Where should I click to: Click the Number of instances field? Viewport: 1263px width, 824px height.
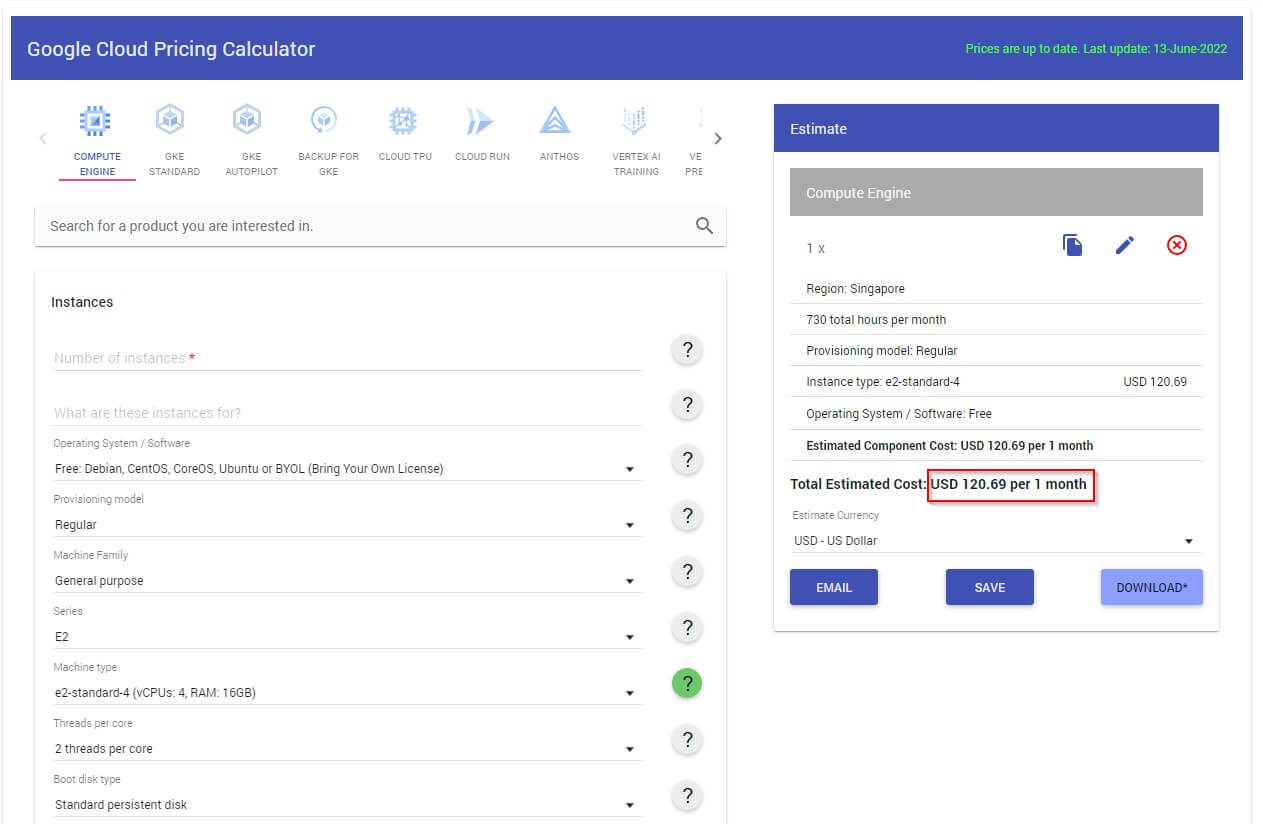coord(347,357)
